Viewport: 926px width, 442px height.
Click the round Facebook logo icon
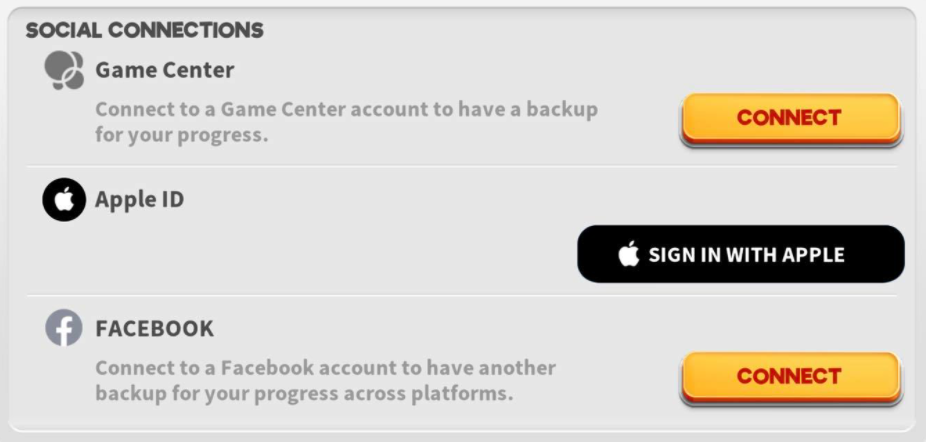click(x=64, y=328)
